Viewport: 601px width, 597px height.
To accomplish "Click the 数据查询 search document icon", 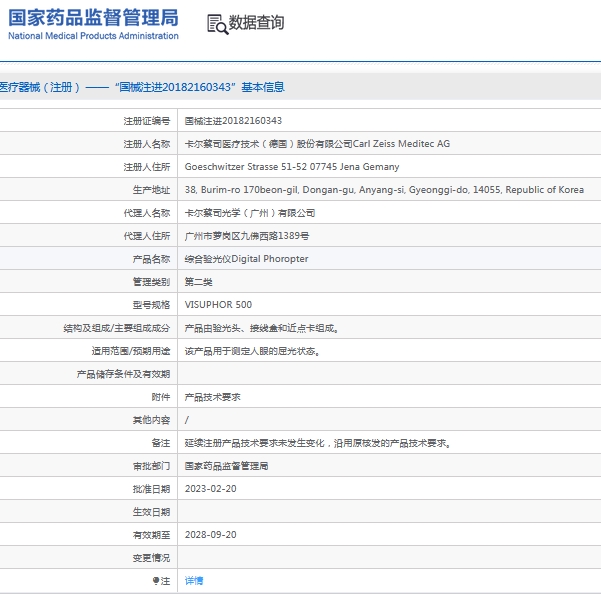I will pyautogui.click(x=217, y=24).
